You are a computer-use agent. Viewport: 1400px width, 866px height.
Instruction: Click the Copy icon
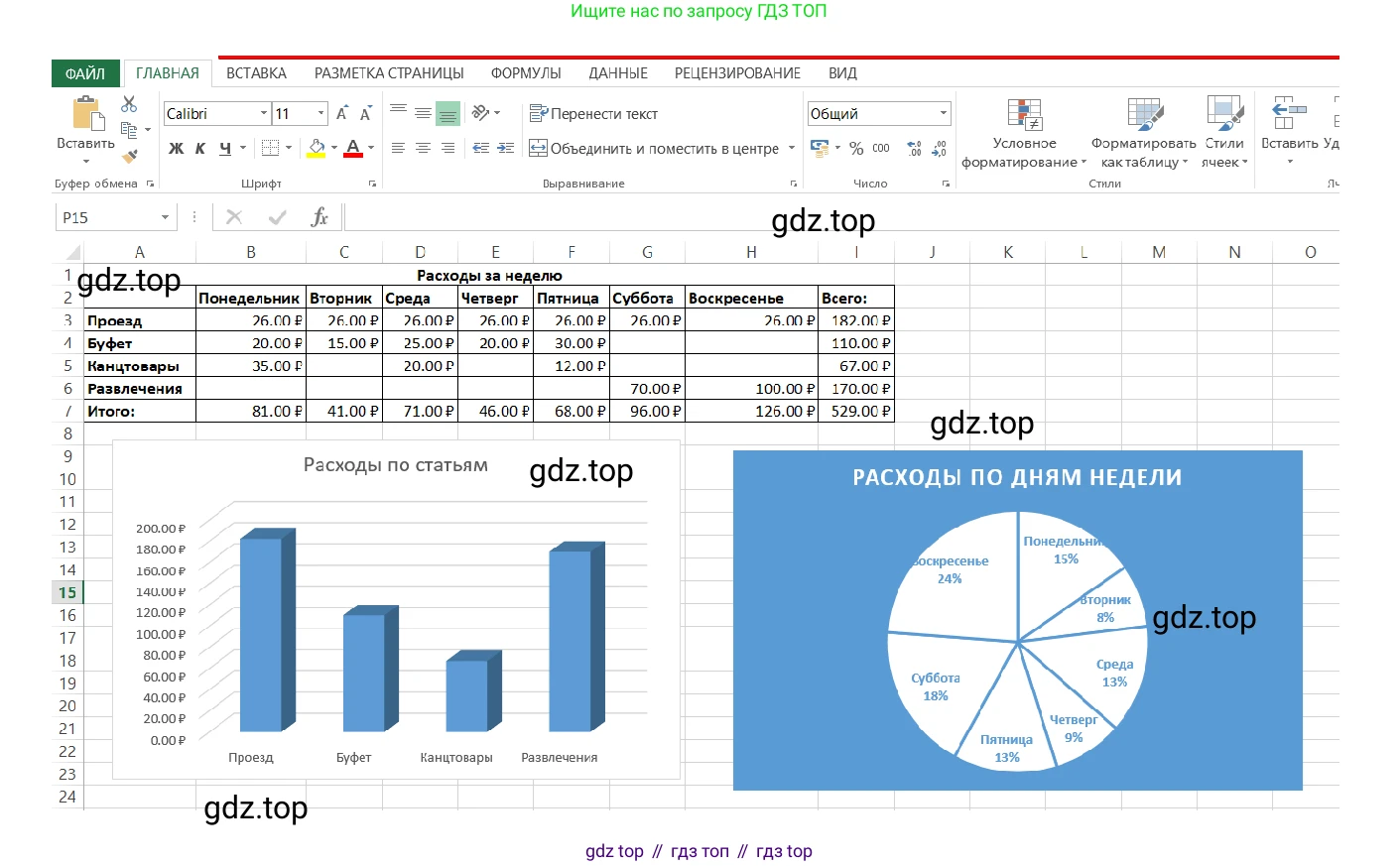[x=129, y=130]
